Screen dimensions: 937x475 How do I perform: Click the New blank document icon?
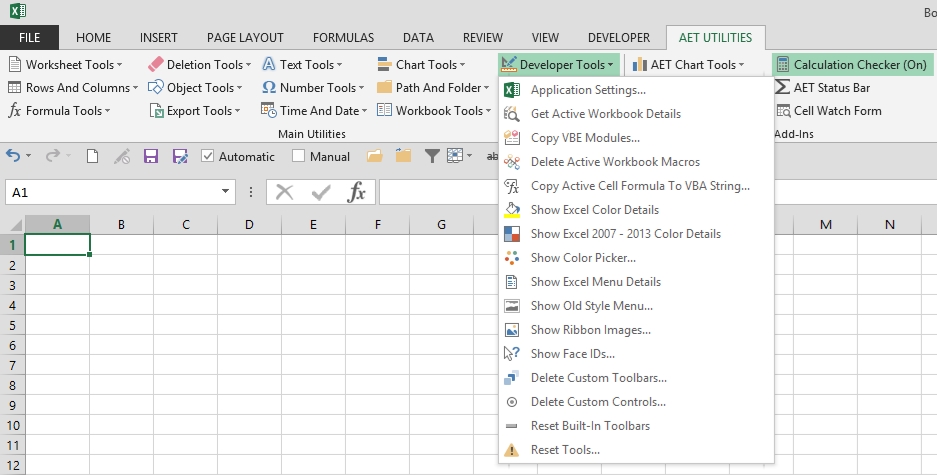tap(92, 157)
